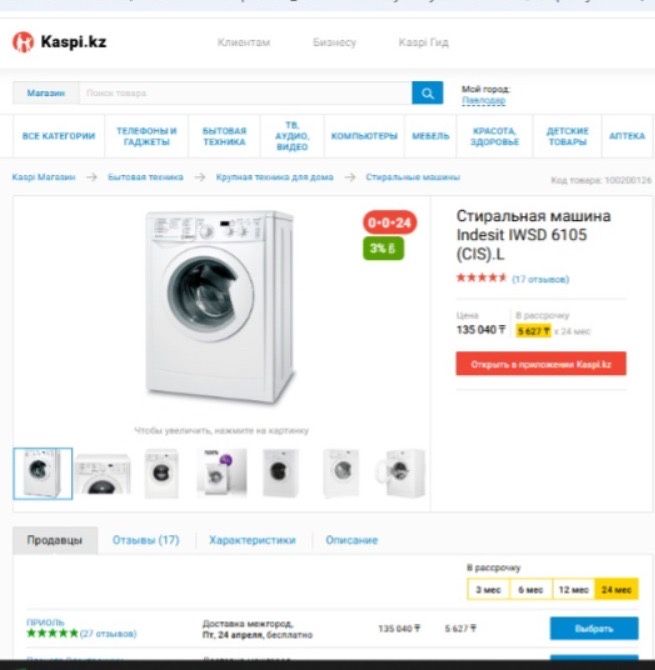The image size is (655, 670).
Task: Select the second product thumbnail image
Action: coord(103,474)
